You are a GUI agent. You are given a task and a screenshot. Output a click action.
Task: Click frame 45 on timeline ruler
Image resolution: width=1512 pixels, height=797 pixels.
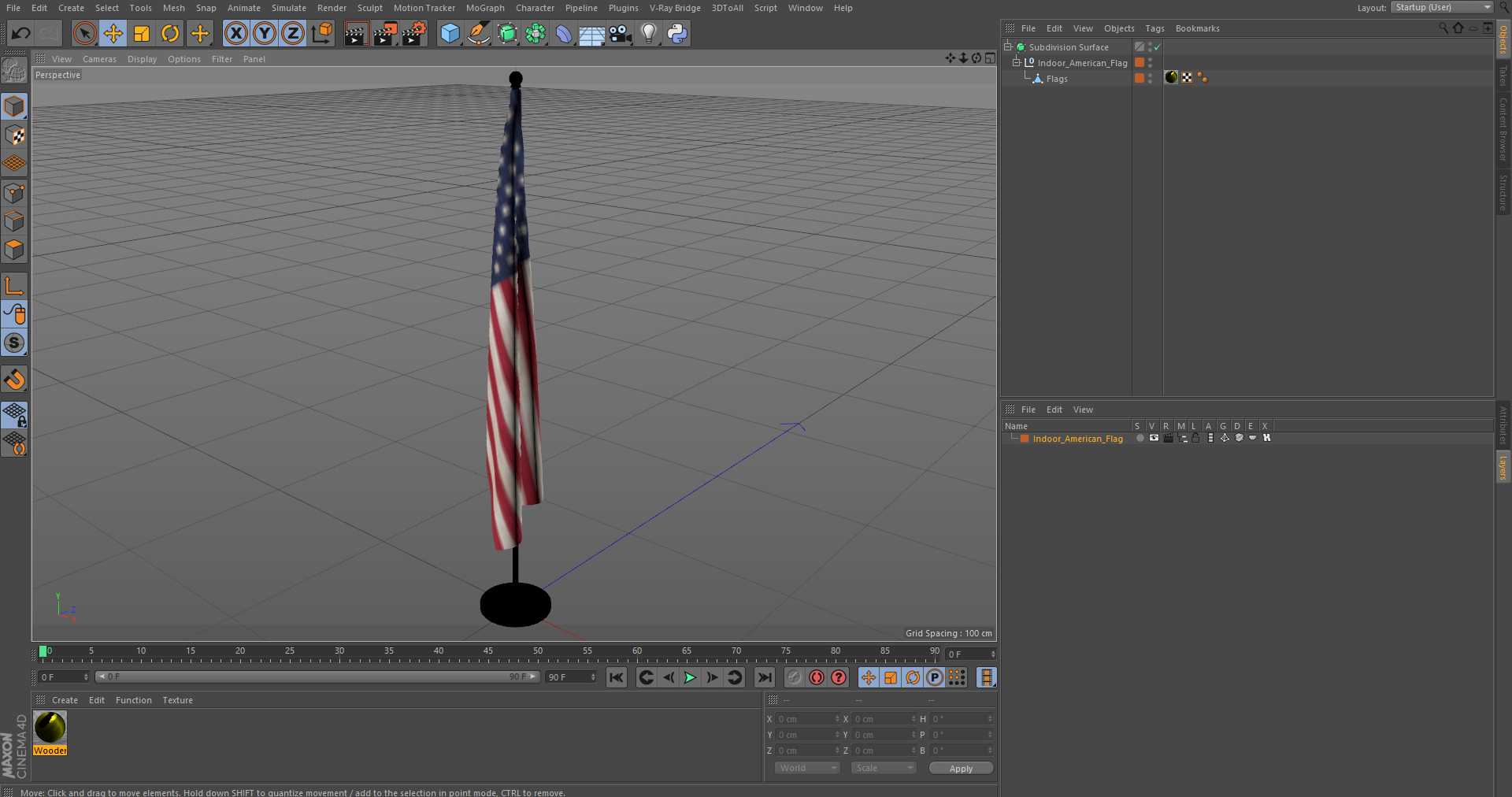(488, 651)
